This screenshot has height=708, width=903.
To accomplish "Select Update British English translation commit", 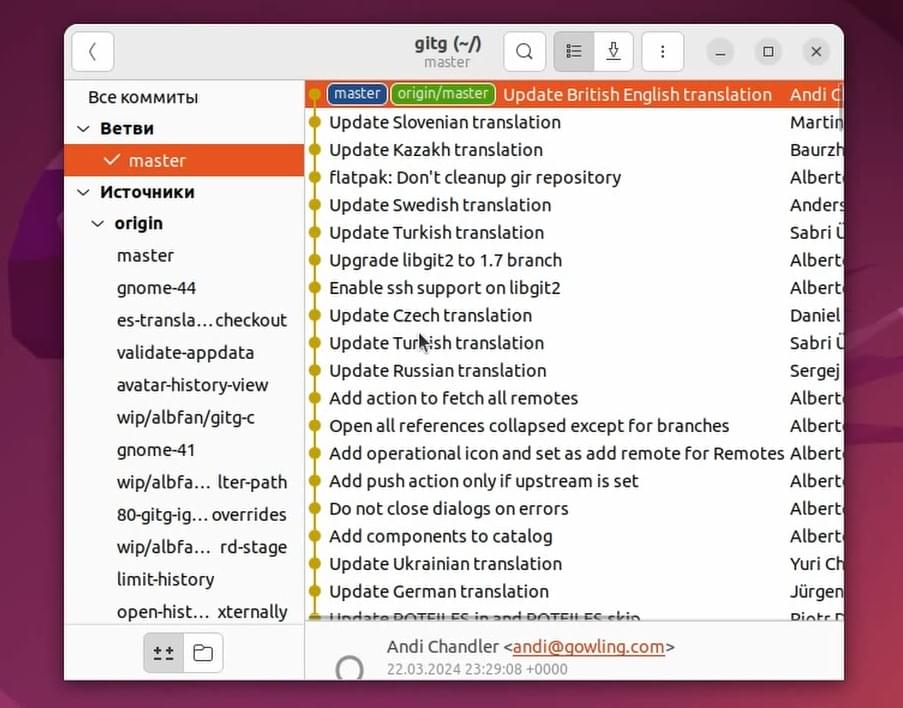I will pos(574,94).
